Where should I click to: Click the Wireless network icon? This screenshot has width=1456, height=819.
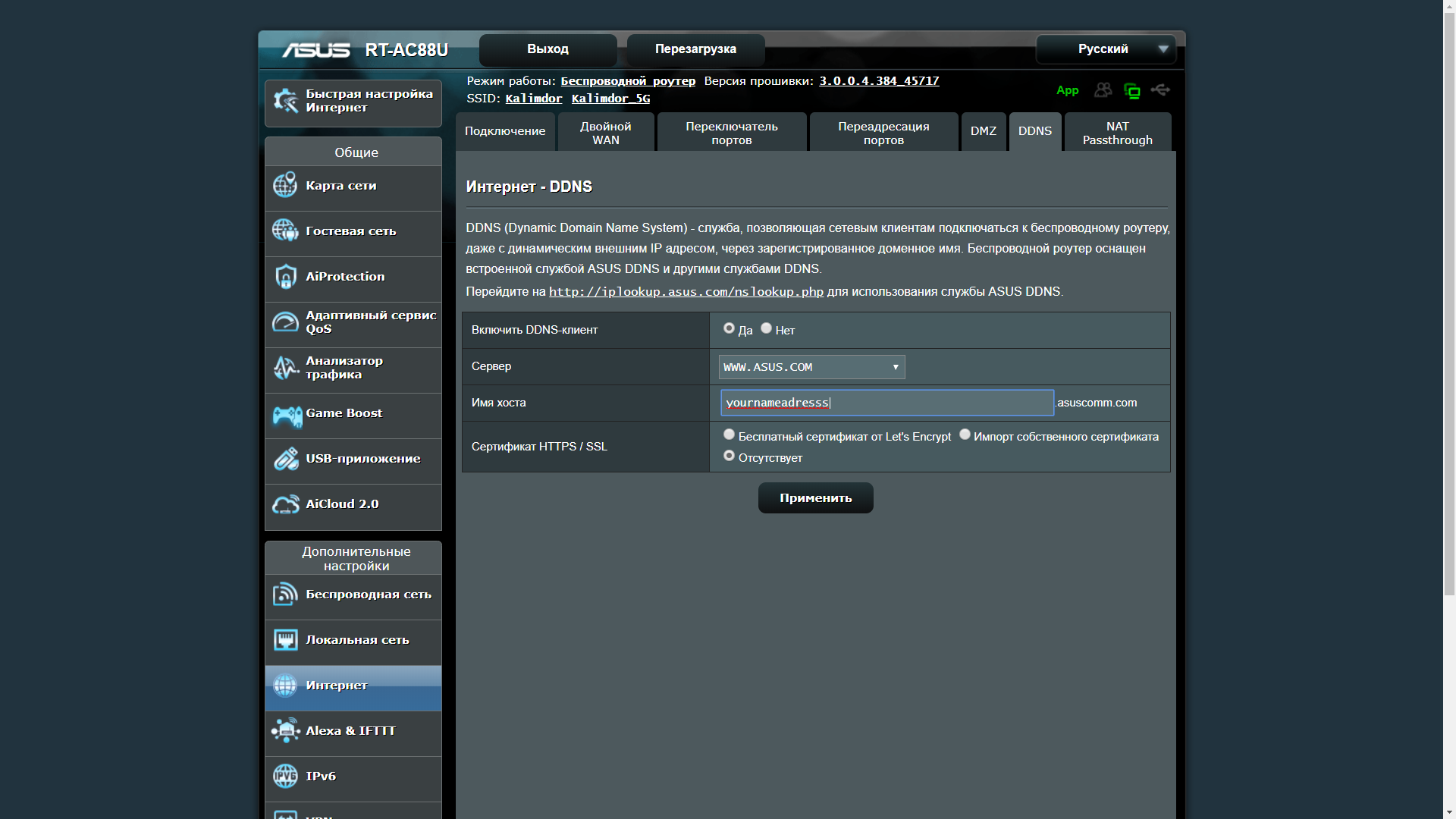coord(285,595)
